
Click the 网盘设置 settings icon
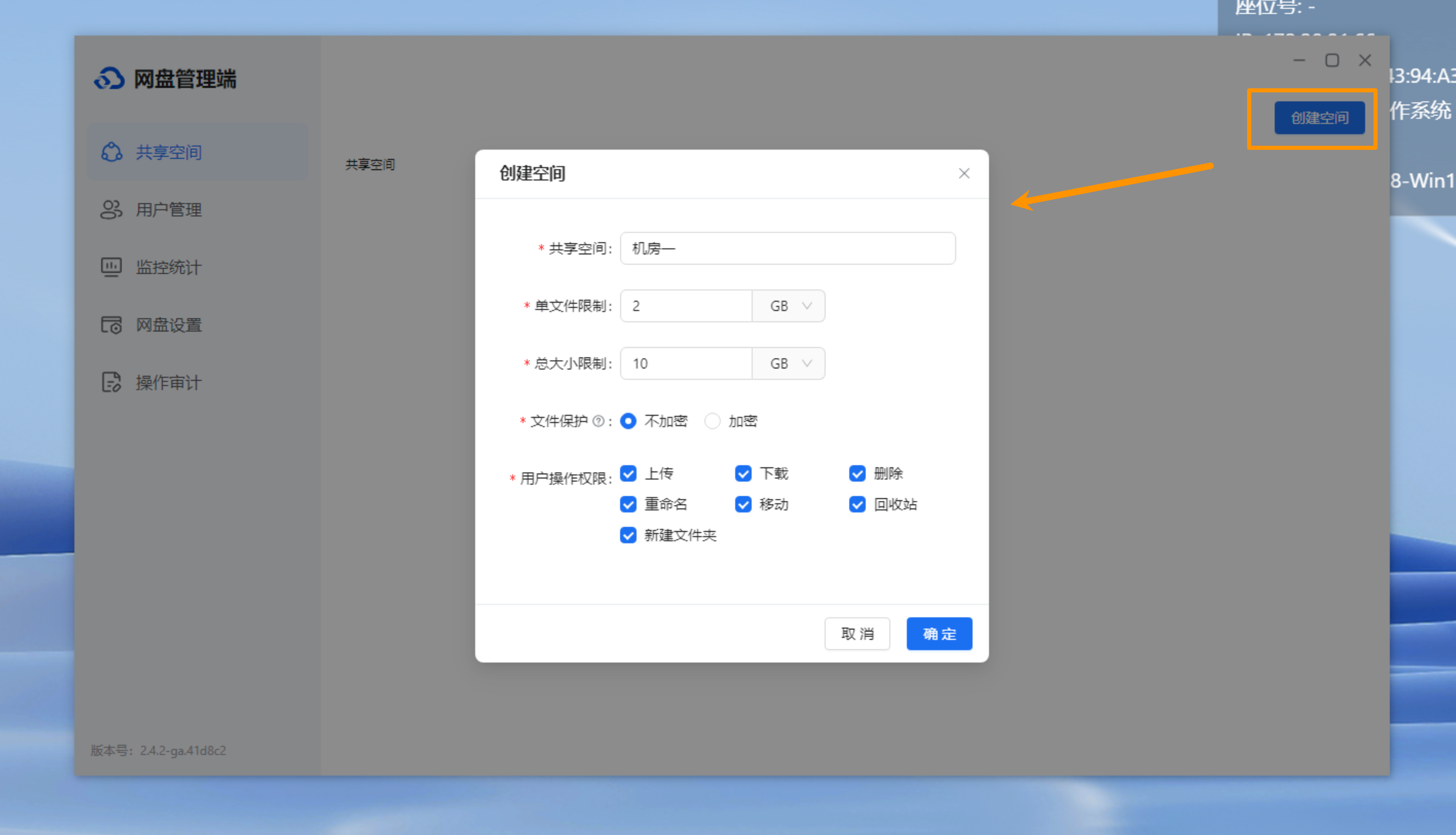click(111, 325)
